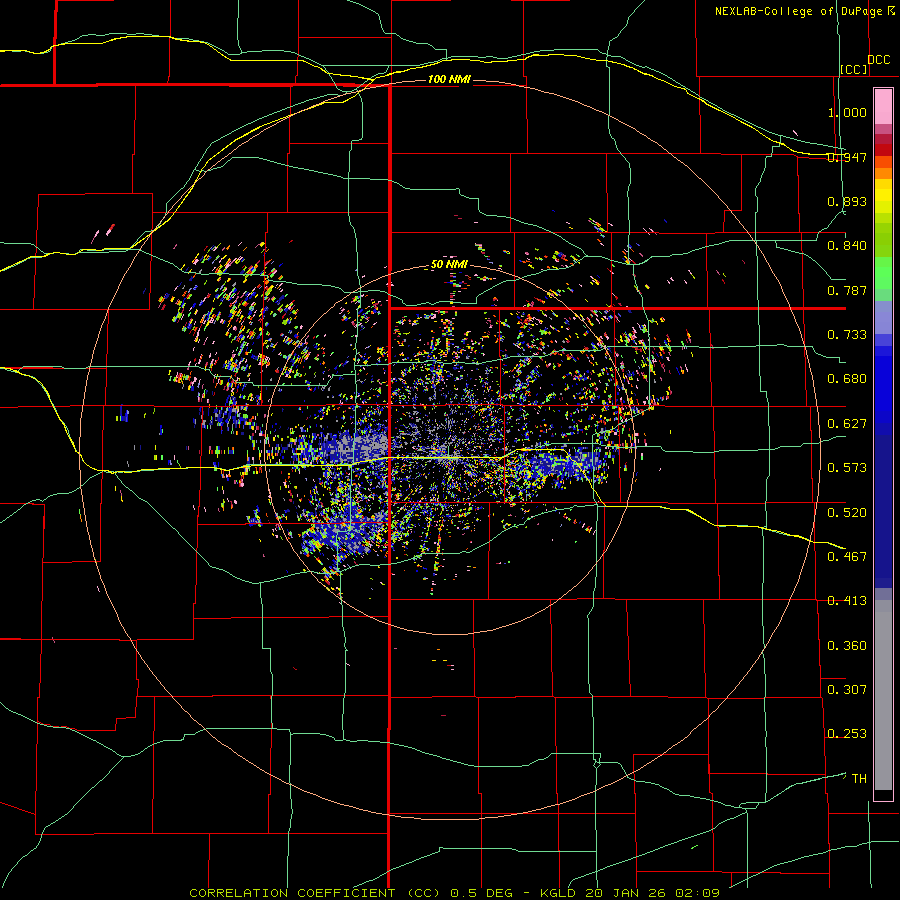Click the 0.680 scale value

pyautogui.click(x=847, y=379)
